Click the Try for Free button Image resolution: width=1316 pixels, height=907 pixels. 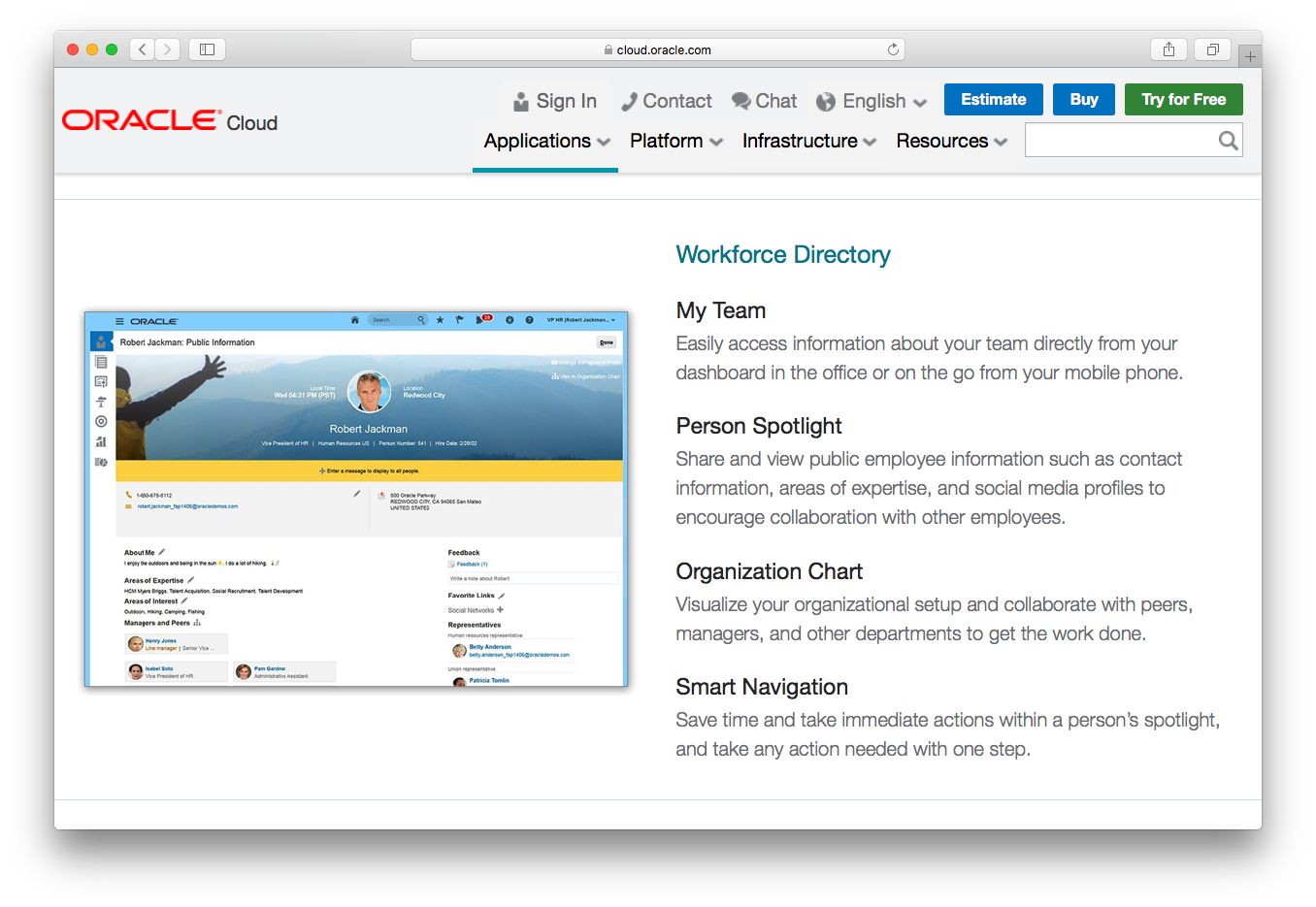(x=1184, y=99)
